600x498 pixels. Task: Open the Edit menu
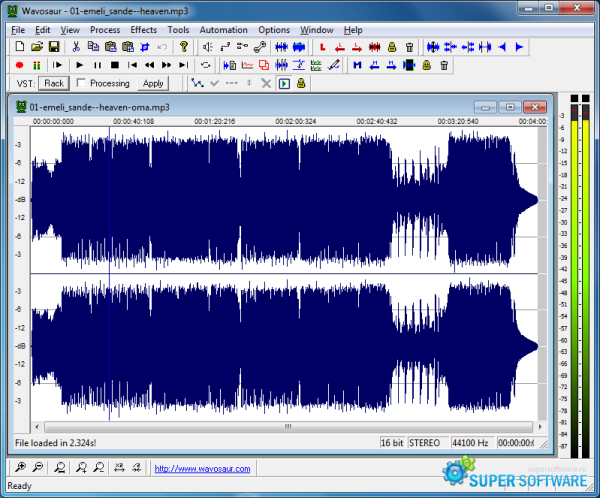click(x=42, y=30)
